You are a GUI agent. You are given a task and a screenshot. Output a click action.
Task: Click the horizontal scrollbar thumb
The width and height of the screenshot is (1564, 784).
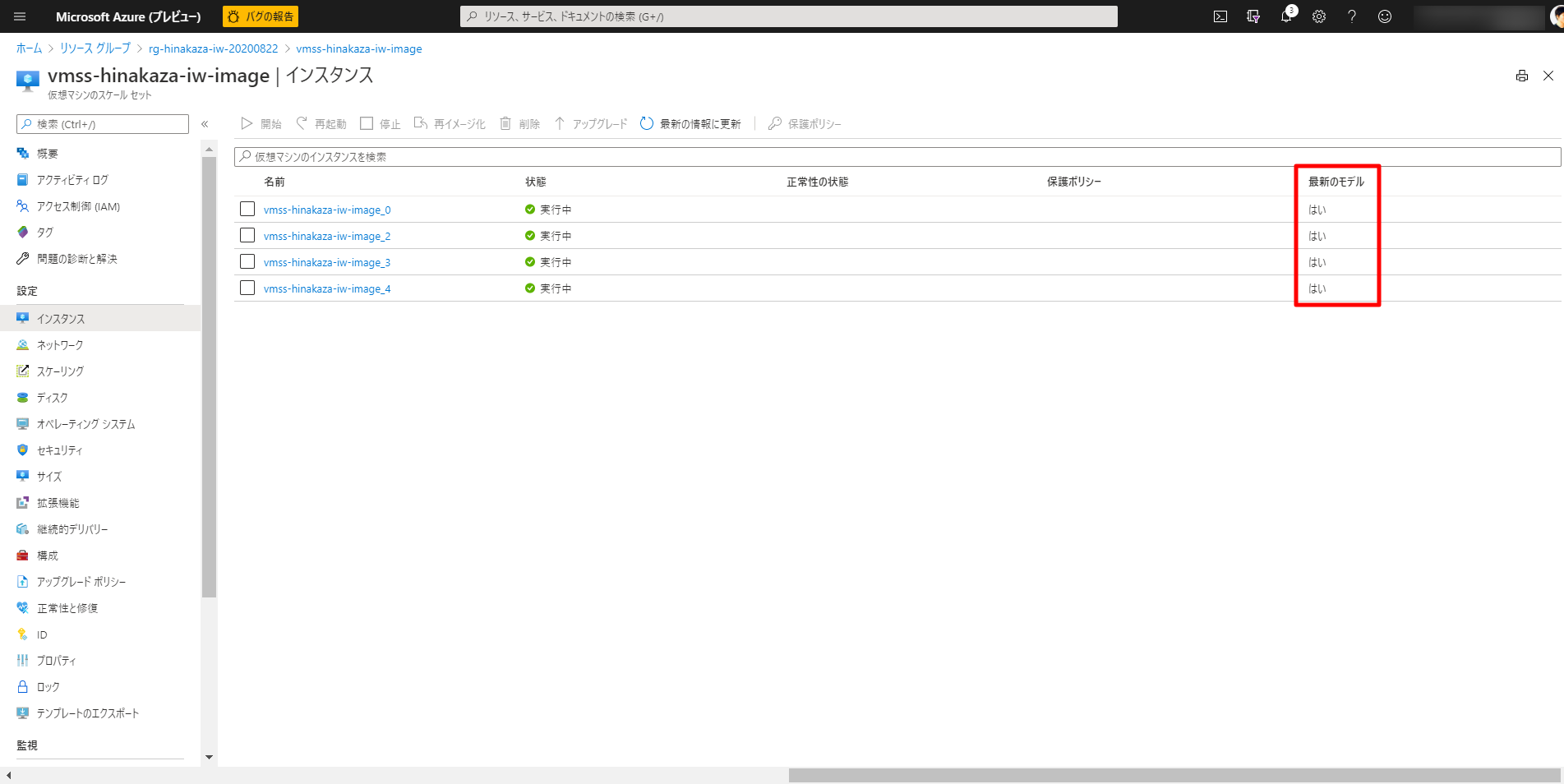[1174, 776]
